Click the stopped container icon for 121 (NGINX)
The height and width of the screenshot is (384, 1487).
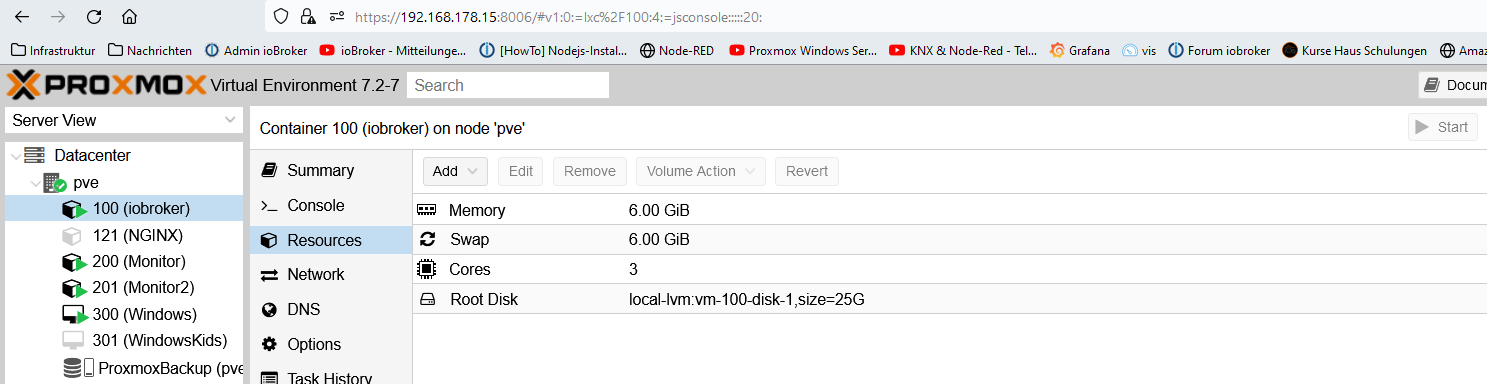point(71,236)
